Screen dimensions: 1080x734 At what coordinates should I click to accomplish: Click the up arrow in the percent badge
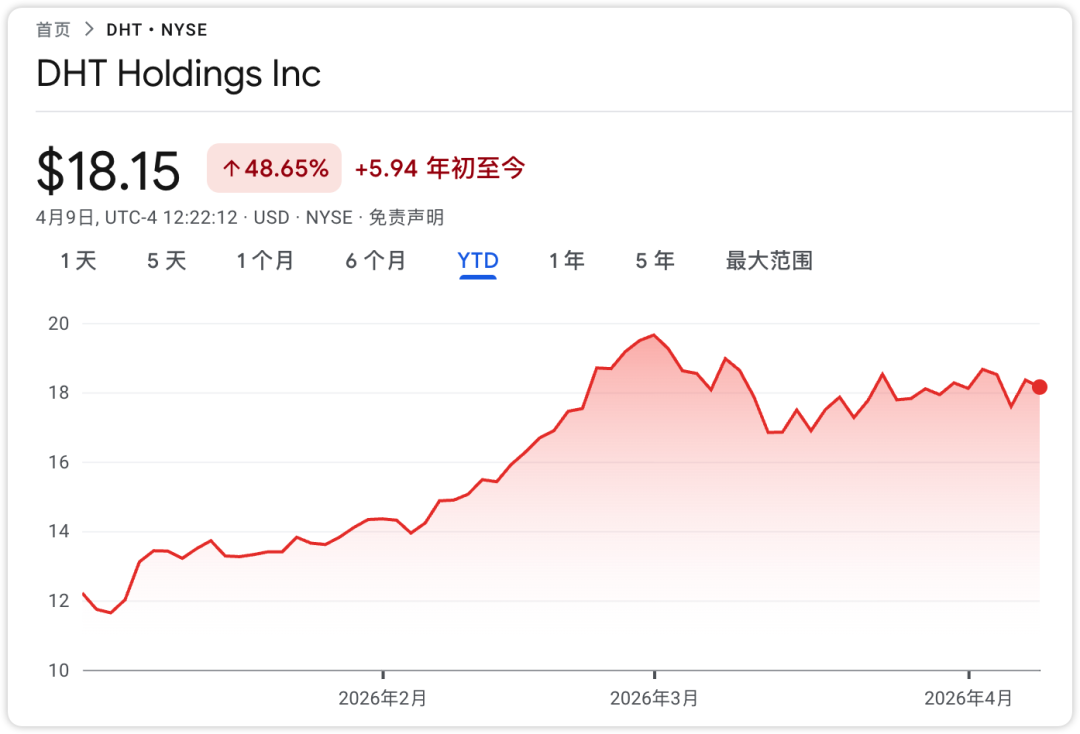click(x=231, y=169)
